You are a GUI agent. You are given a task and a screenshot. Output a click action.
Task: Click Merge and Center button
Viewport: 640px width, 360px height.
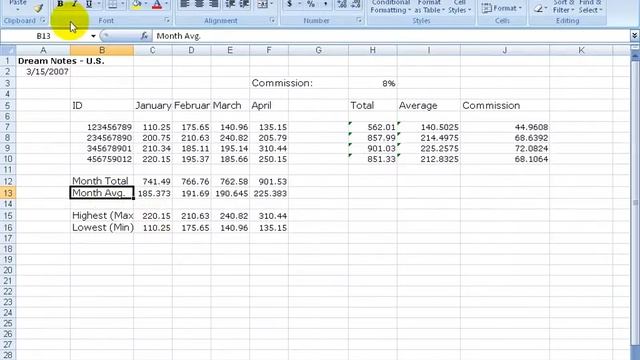click(262, 4)
